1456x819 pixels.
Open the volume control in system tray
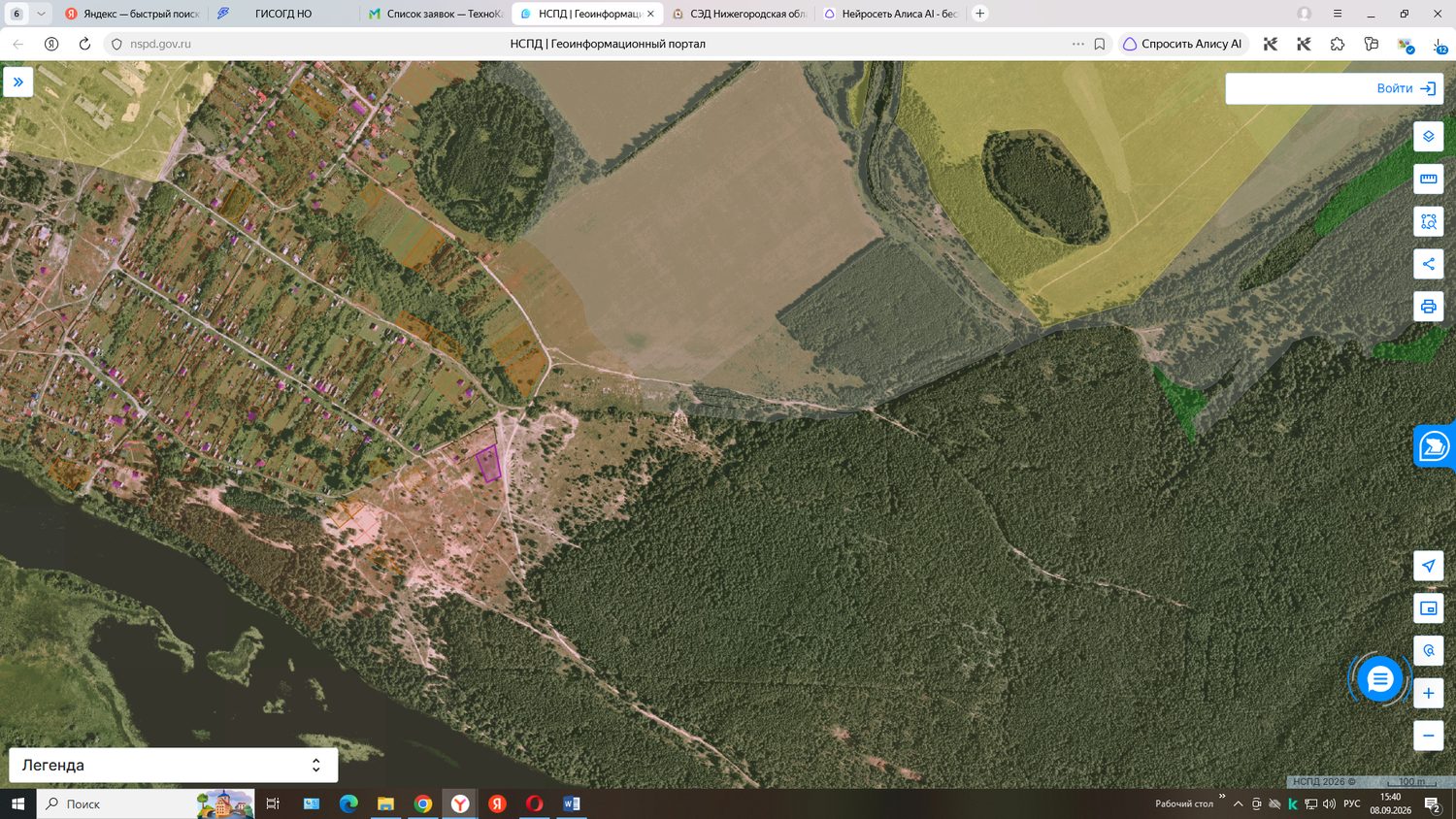coord(1329,803)
